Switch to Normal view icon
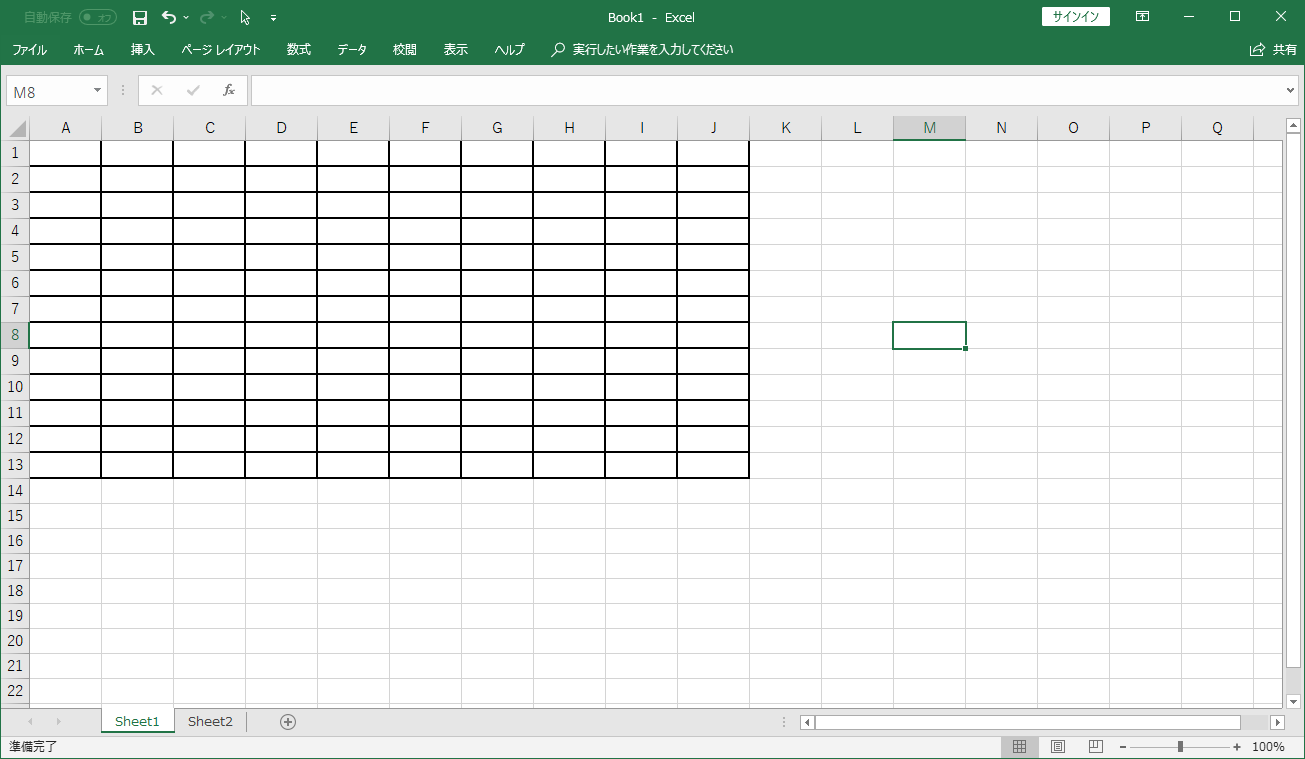This screenshot has width=1305, height=759. pos(1019,747)
